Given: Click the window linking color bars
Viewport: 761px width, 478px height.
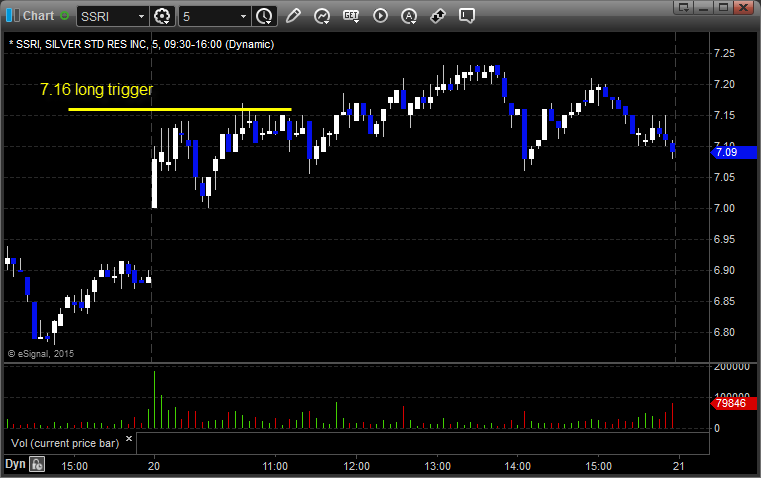Looking at the screenshot, I should point(12,16).
